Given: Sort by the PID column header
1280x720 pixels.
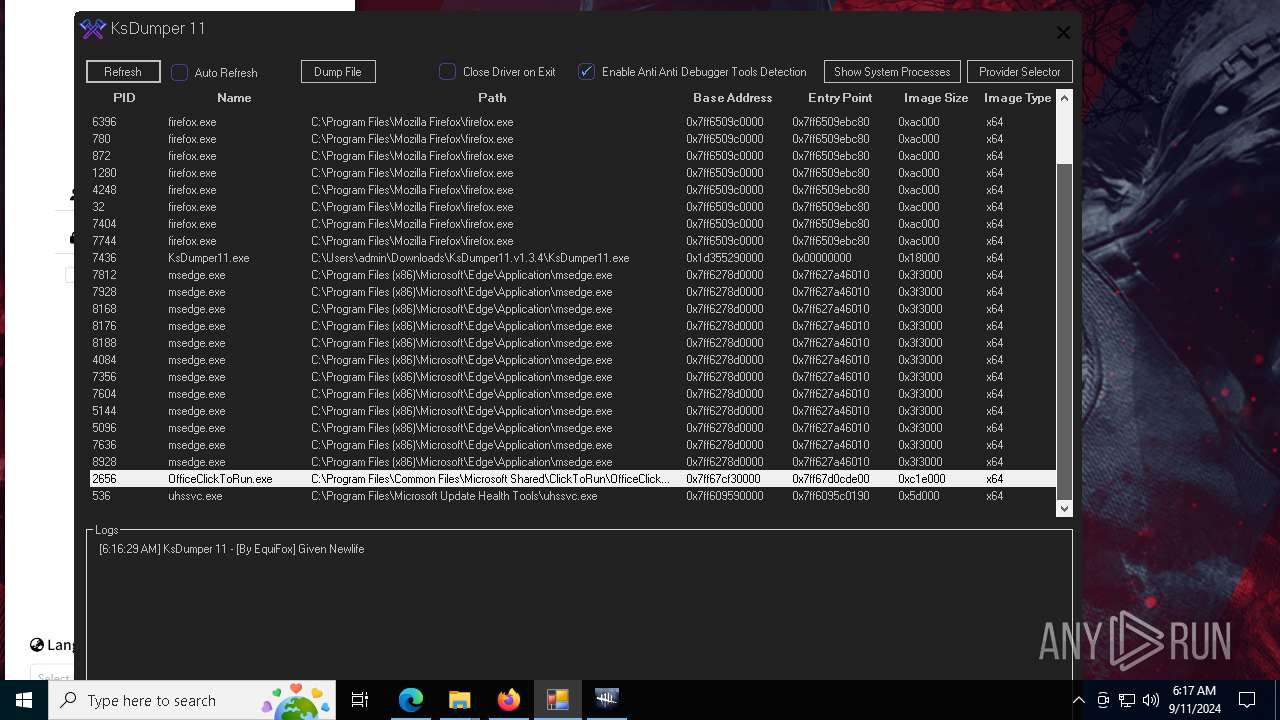Looking at the screenshot, I should pyautogui.click(x=124, y=98).
